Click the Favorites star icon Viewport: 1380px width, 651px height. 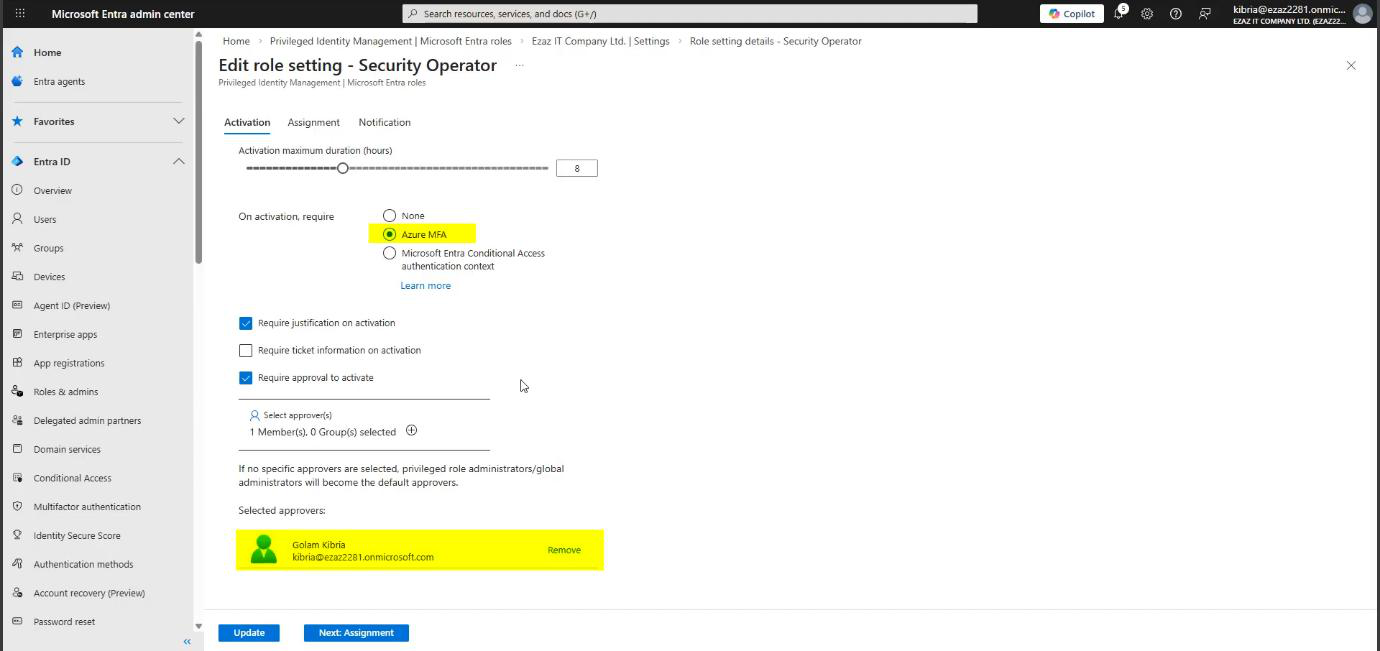(x=17, y=121)
